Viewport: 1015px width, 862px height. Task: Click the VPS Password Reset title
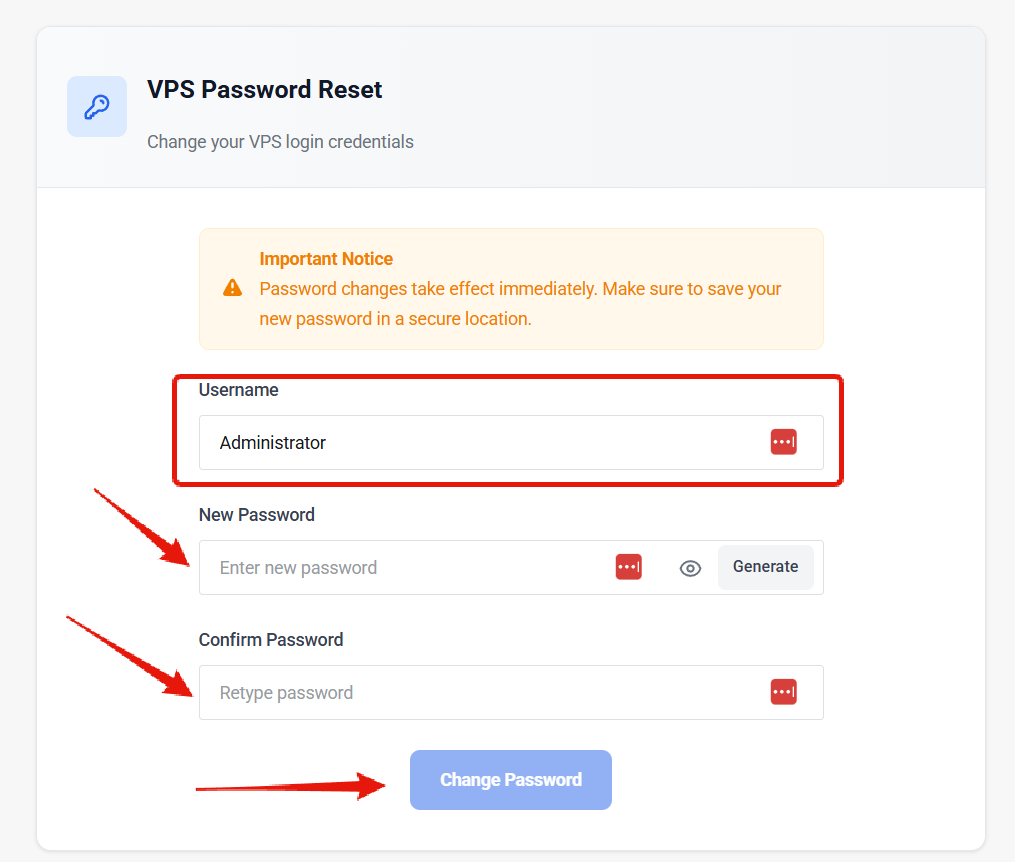[x=264, y=89]
